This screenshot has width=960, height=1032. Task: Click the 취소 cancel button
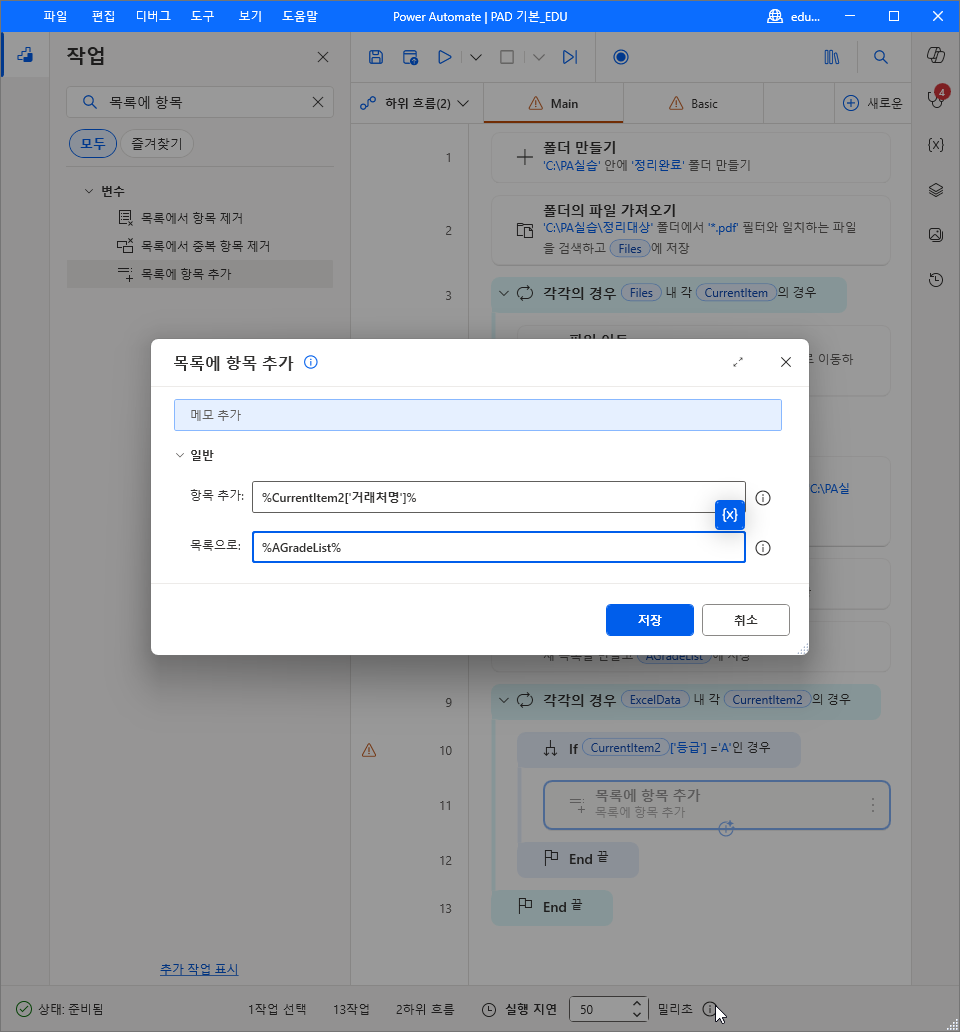pyautogui.click(x=745, y=620)
